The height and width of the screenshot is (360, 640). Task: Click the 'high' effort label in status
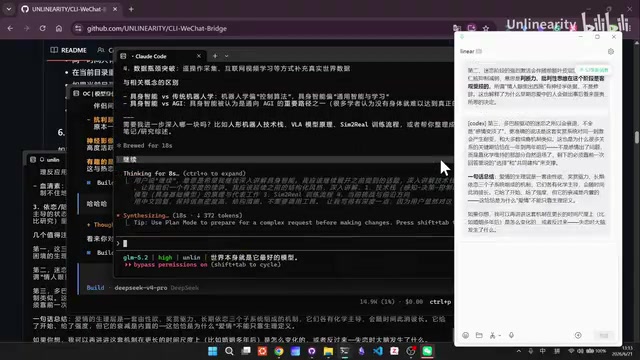tap(165, 258)
